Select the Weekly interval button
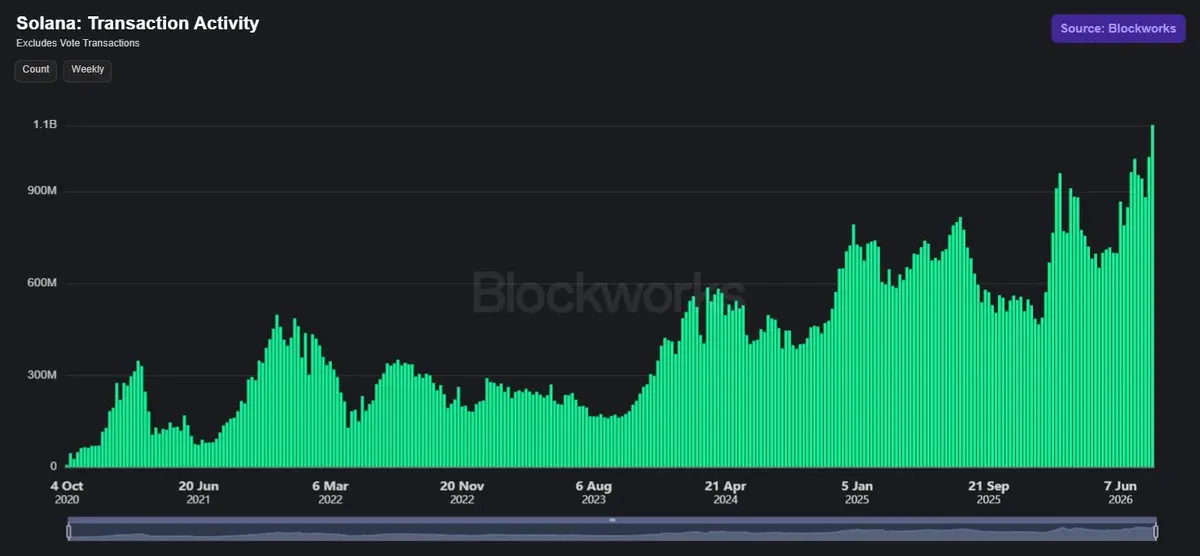 click(x=87, y=70)
